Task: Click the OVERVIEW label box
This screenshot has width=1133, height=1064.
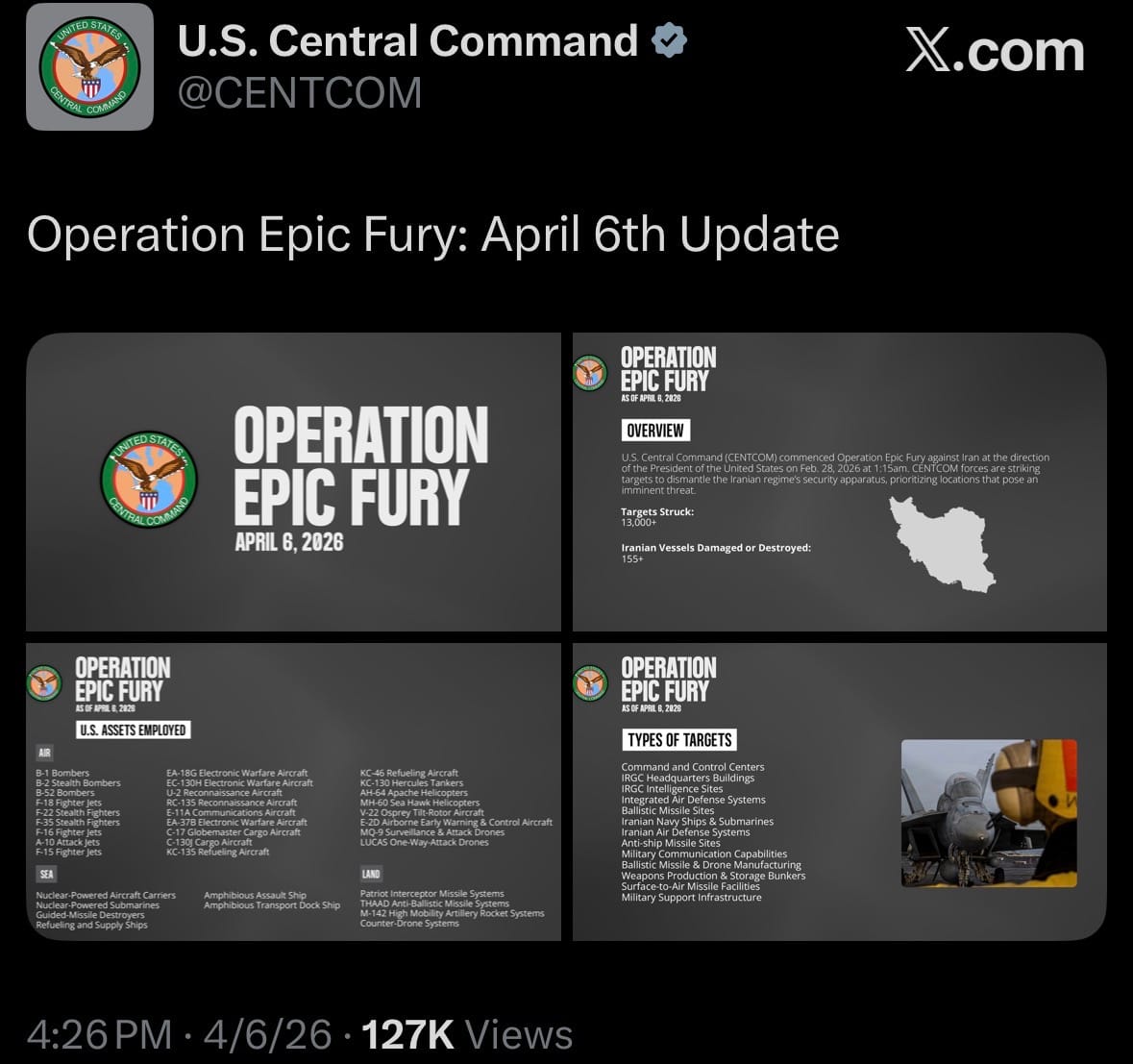Action: click(655, 430)
